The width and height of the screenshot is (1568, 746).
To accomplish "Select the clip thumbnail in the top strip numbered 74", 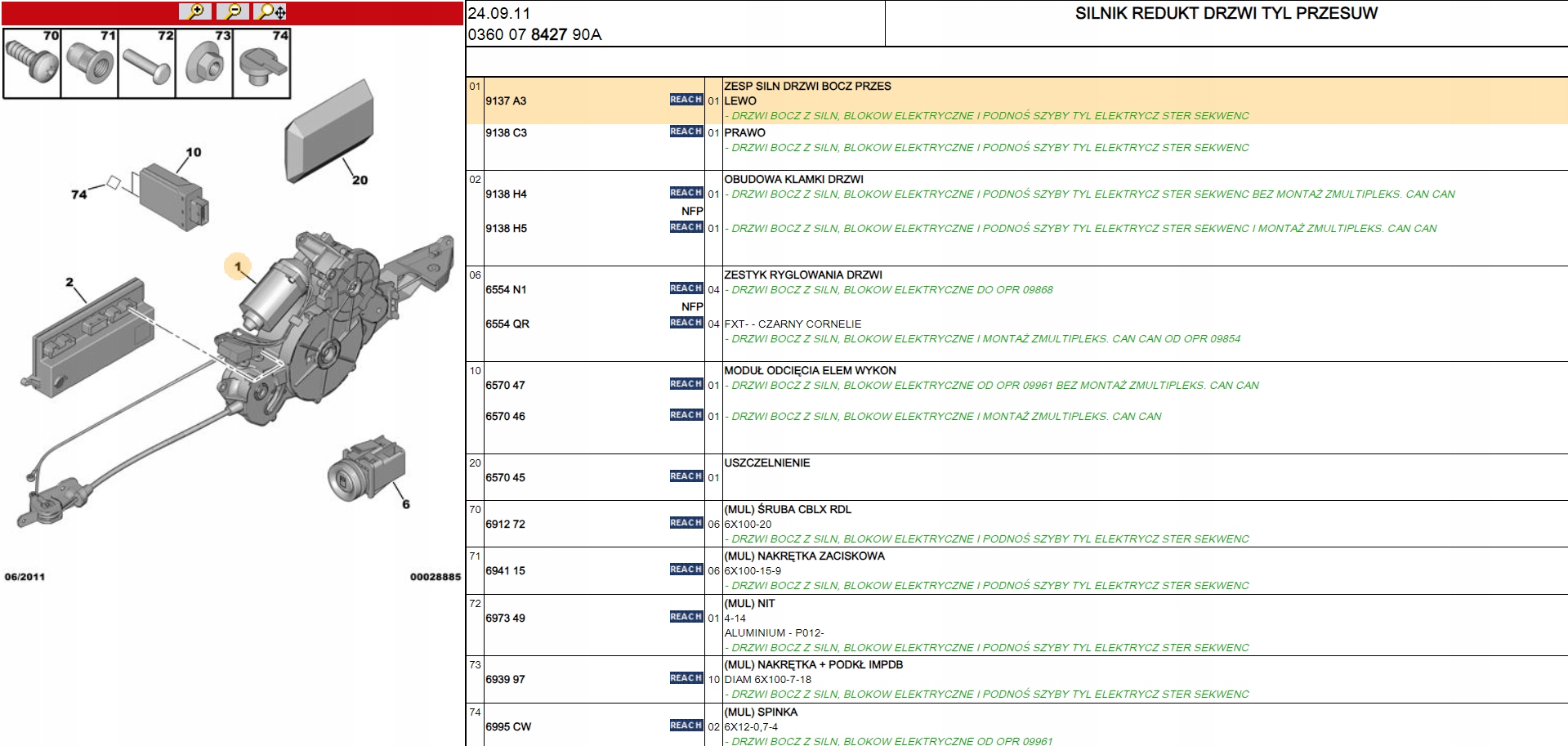I will click(x=261, y=64).
